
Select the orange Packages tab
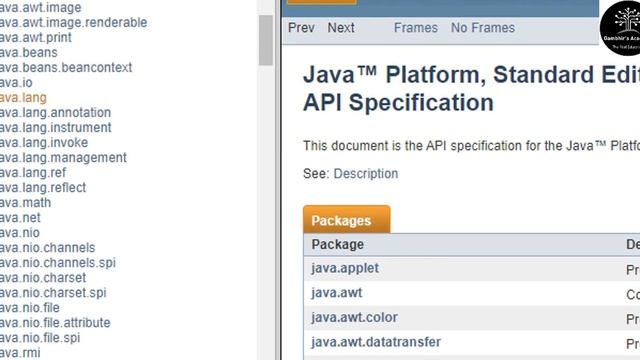347,220
